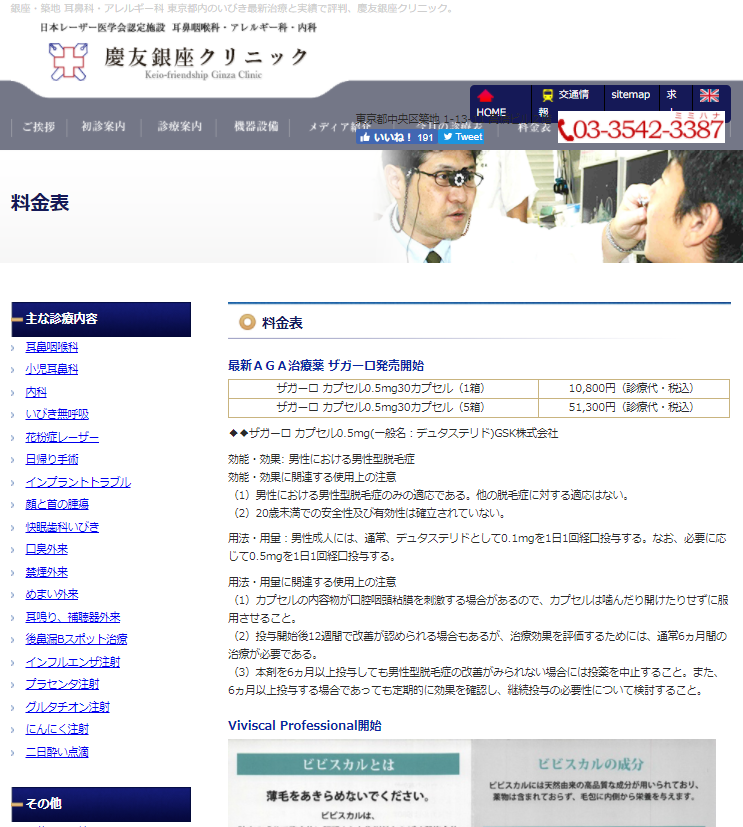
Task: Open the プラセンタ注射 sidebar link
Action: click(62, 684)
